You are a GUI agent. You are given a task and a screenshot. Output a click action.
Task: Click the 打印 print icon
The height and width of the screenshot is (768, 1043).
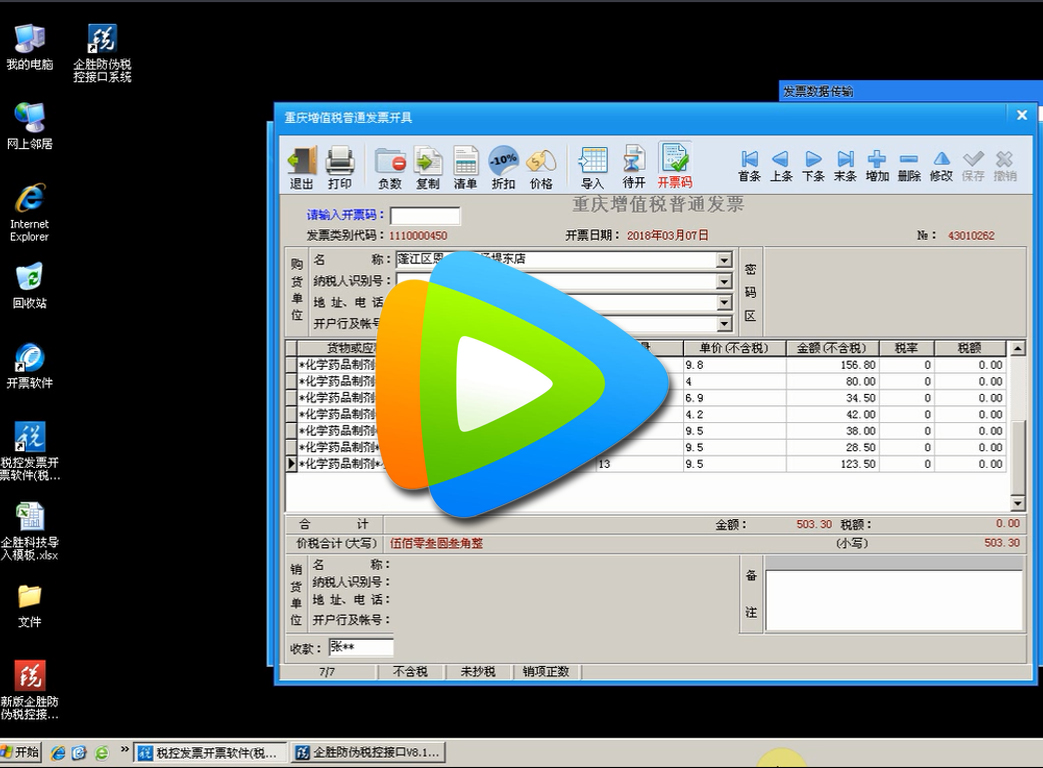click(x=339, y=168)
